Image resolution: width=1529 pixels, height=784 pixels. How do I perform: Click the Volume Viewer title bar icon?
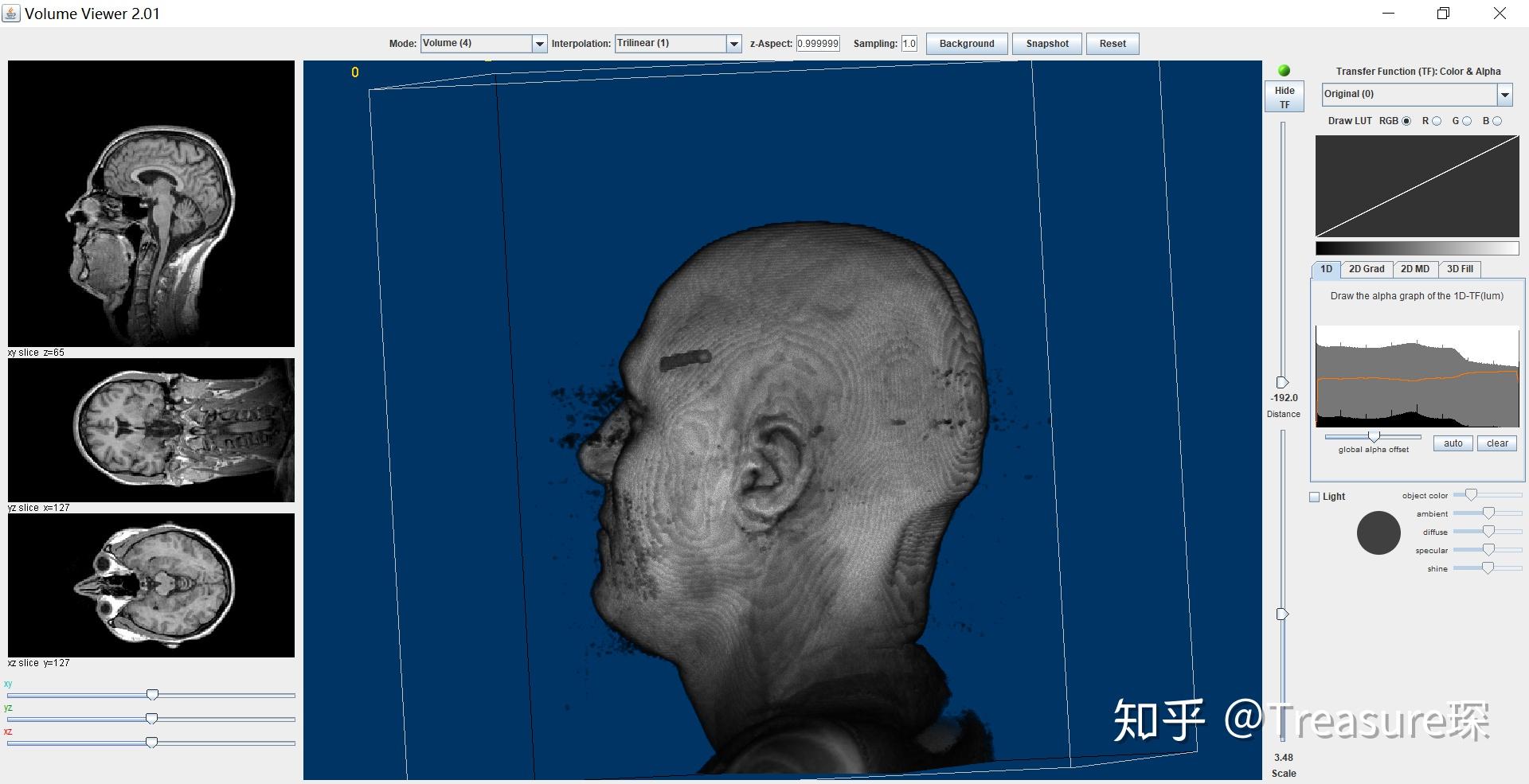click(x=11, y=13)
